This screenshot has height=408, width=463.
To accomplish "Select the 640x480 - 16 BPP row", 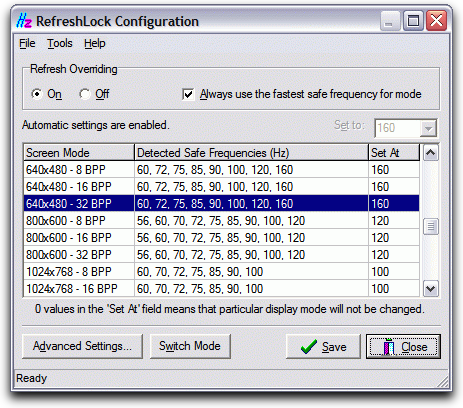I will click(222, 187).
